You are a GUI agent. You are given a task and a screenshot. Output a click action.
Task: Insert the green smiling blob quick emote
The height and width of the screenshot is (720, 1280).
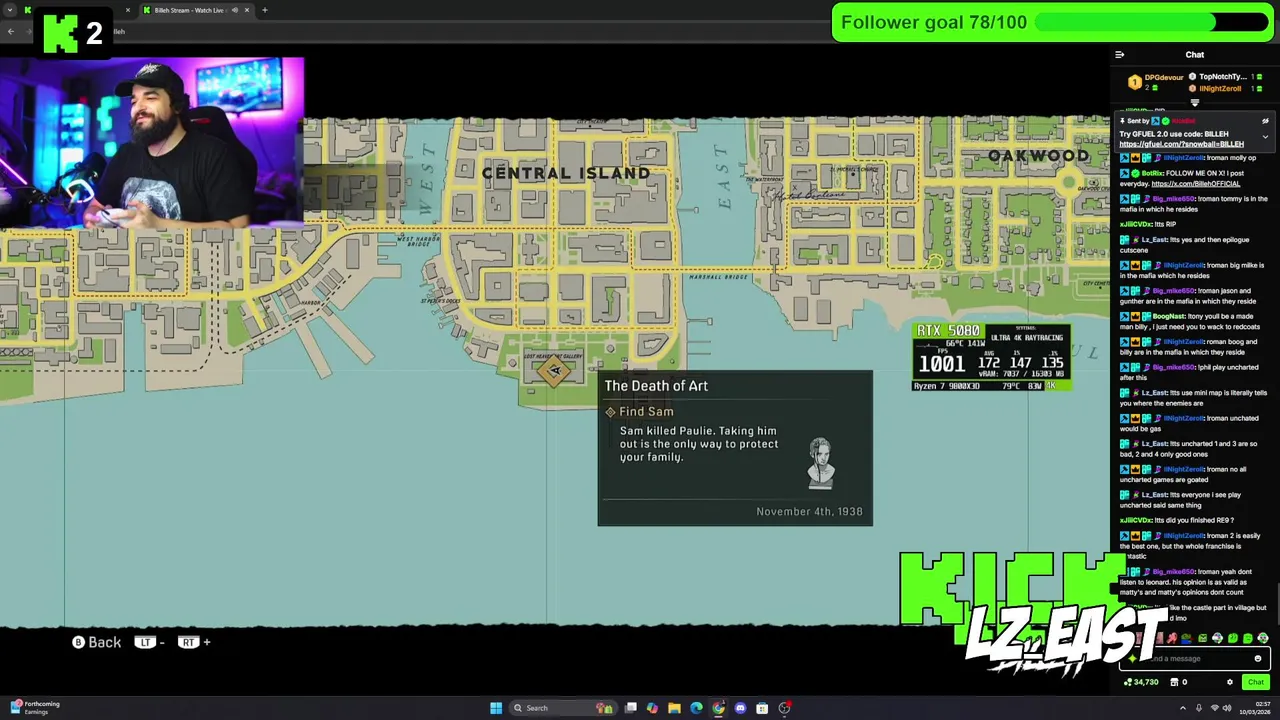click(x=1233, y=638)
